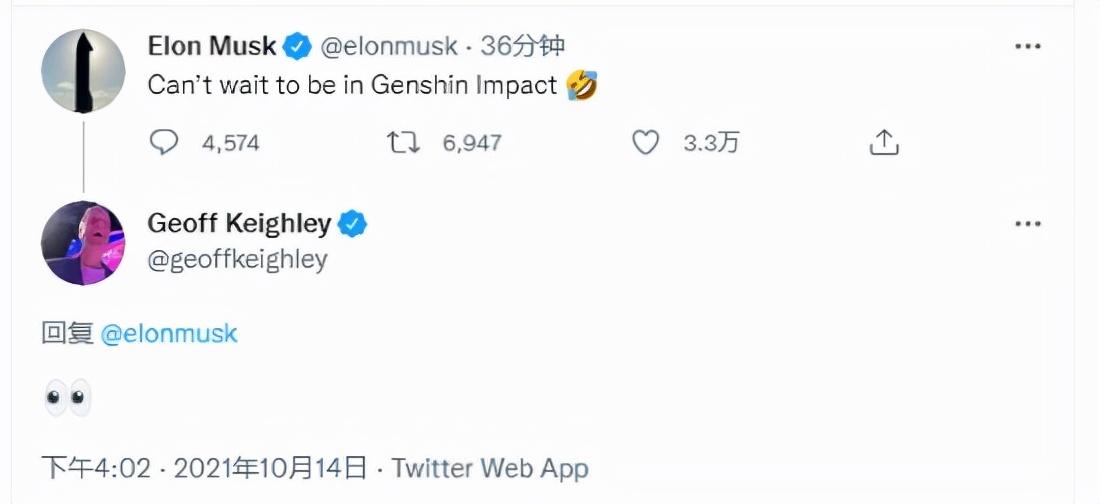This screenshot has width=1100, height=504.
Task: Click the eyes emoji in Geoff's reply
Action: point(67,398)
